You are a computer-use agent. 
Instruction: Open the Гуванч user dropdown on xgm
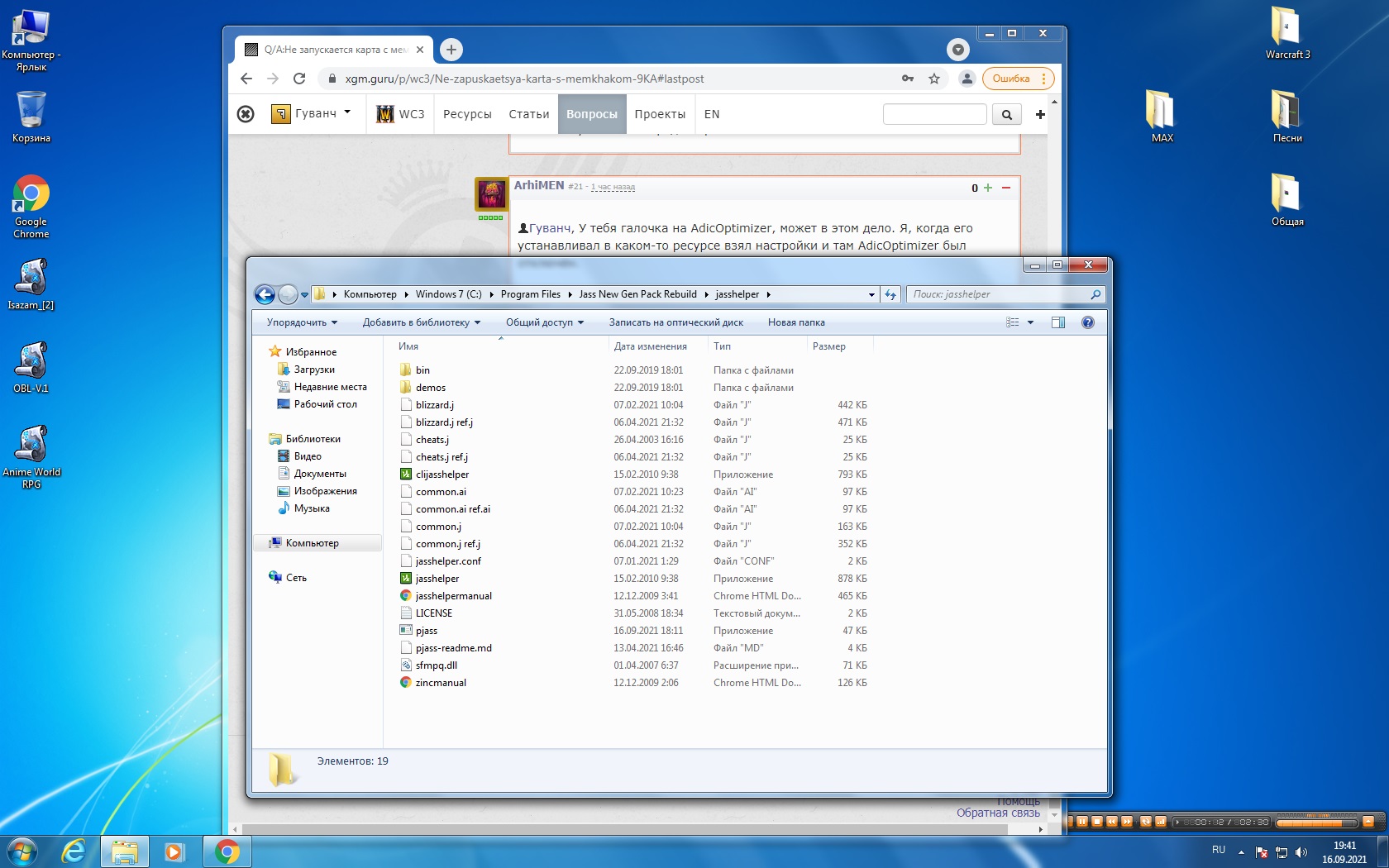pyautogui.click(x=311, y=113)
